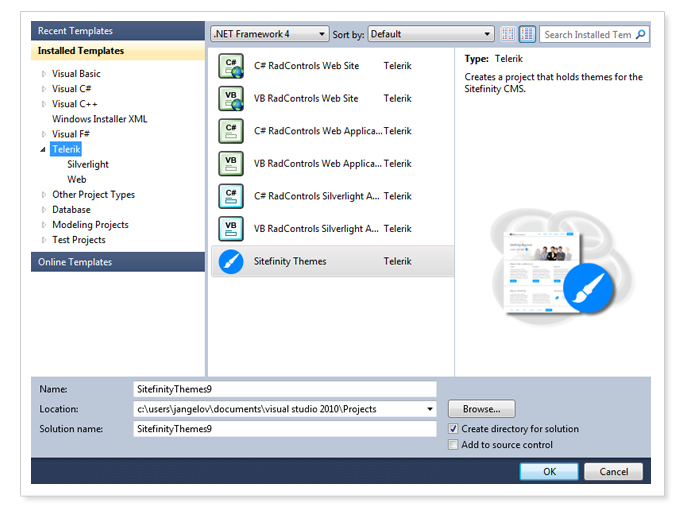
Task: Select the Visual C# label
Action: point(71,89)
